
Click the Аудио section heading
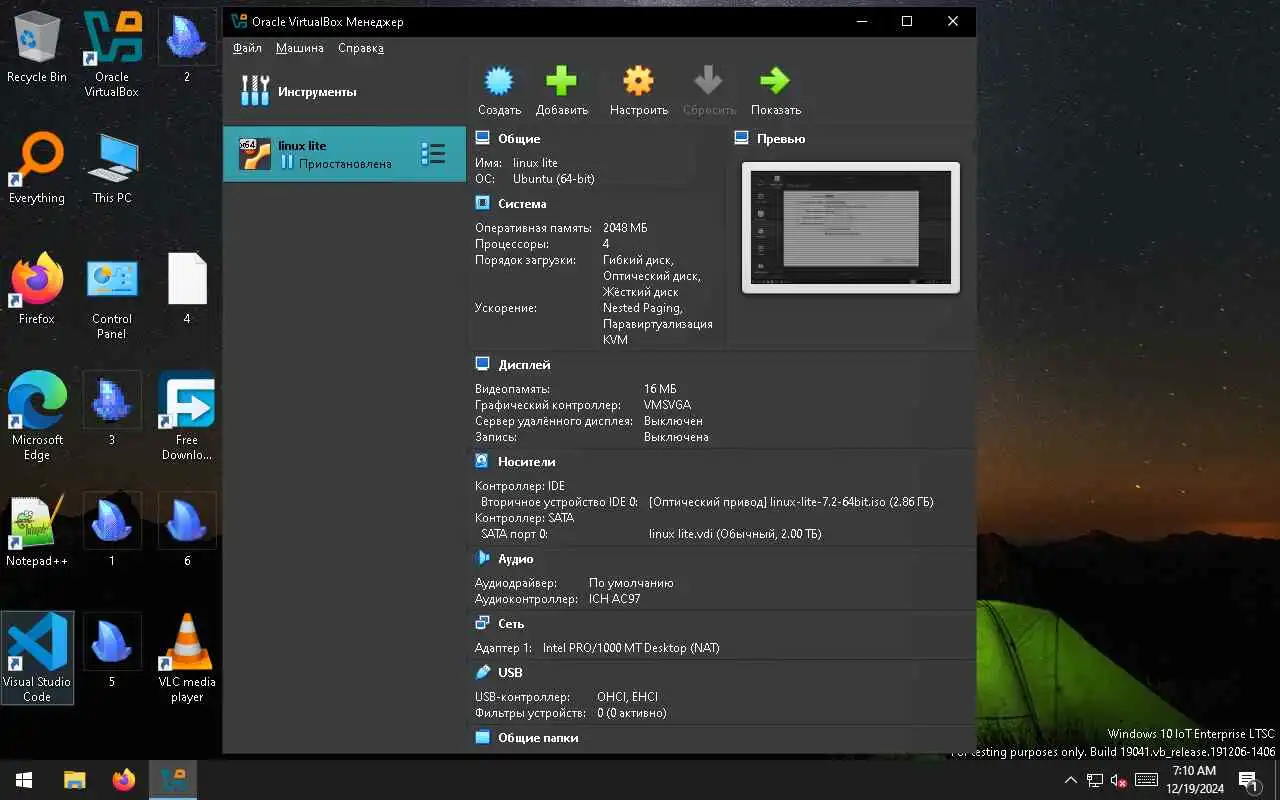tap(516, 559)
